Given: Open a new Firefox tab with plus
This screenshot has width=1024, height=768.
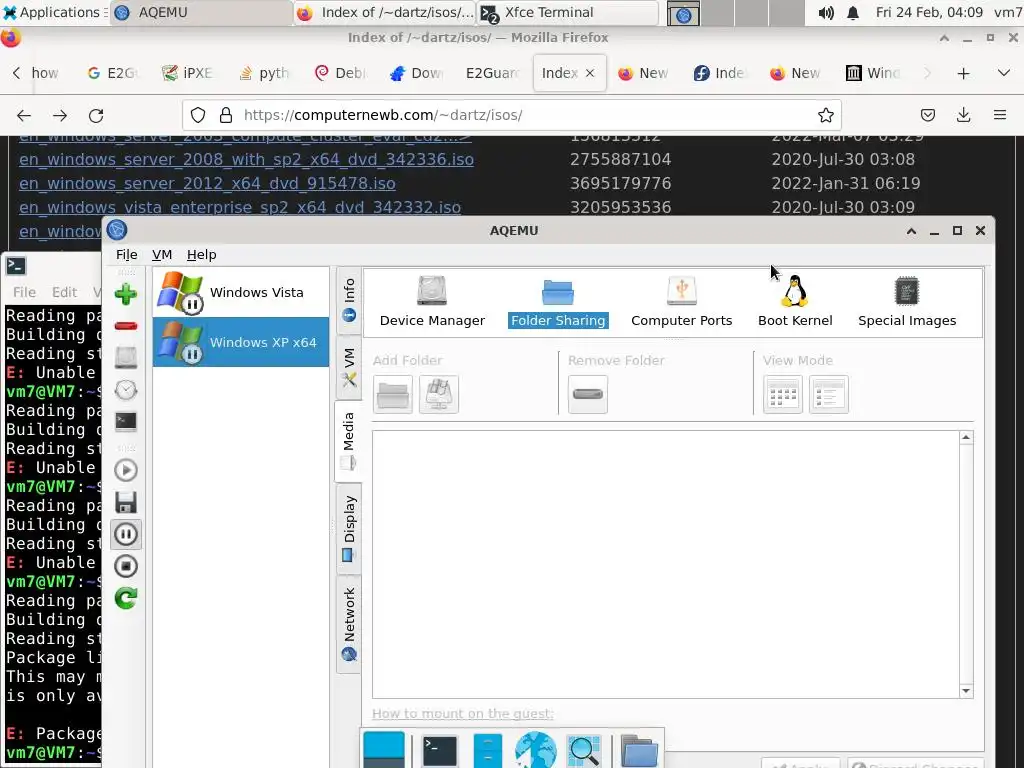Looking at the screenshot, I should (963, 73).
